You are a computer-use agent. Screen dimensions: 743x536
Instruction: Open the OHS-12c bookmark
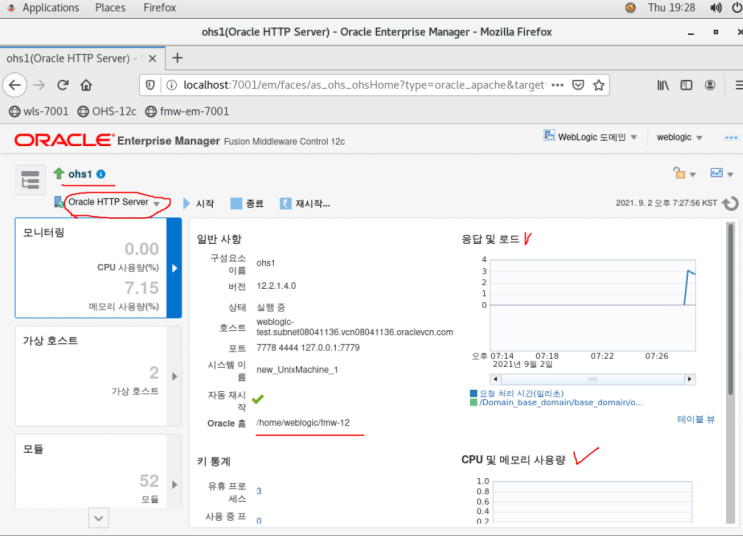click(x=107, y=111)
